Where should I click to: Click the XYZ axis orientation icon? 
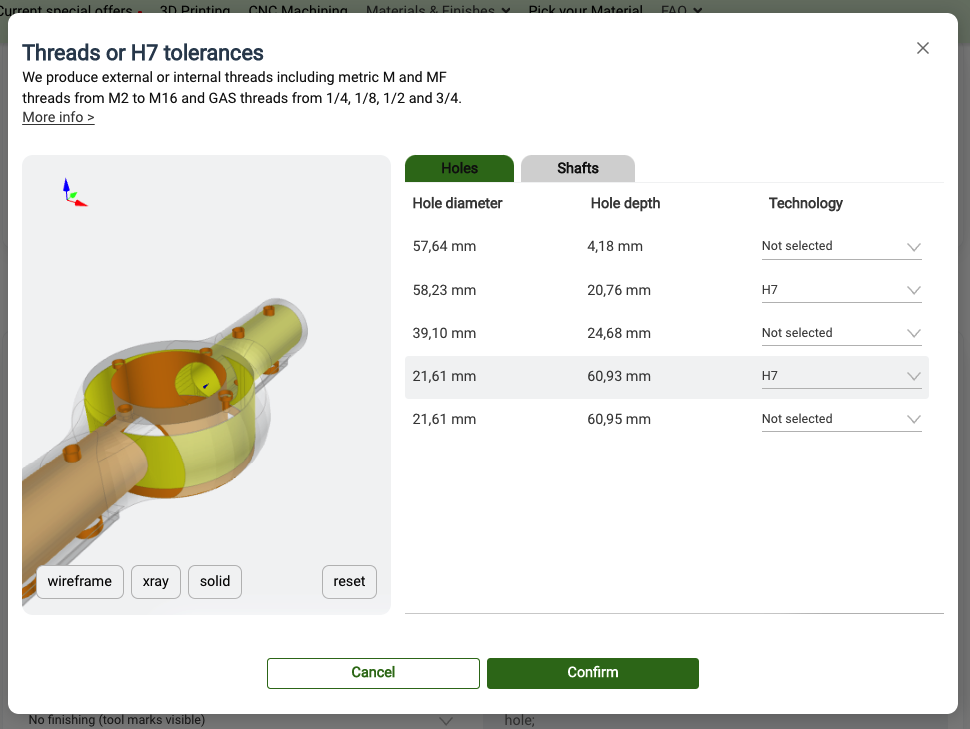click(72, 193)
